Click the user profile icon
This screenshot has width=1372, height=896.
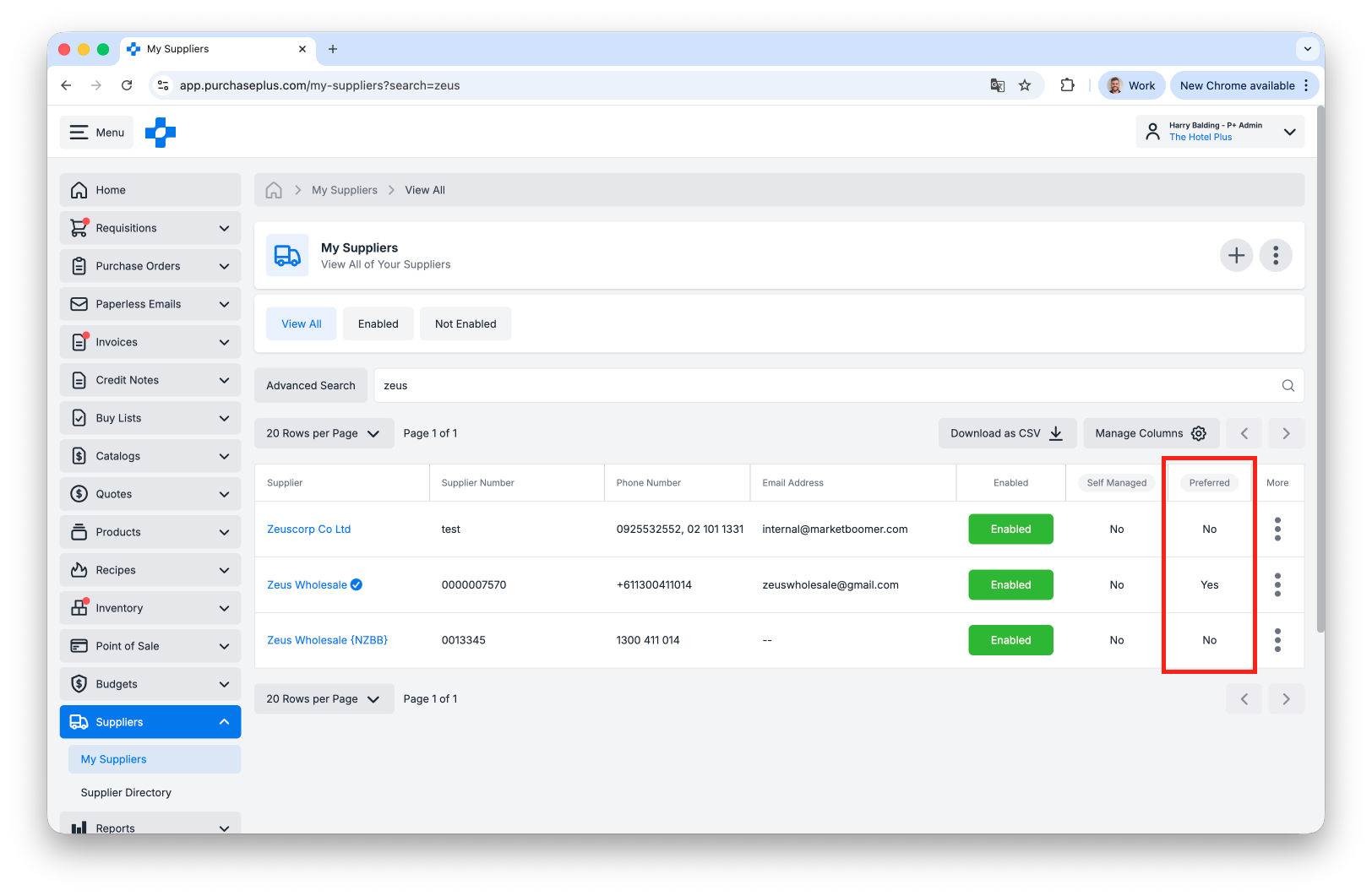(x=1152, y=132)
